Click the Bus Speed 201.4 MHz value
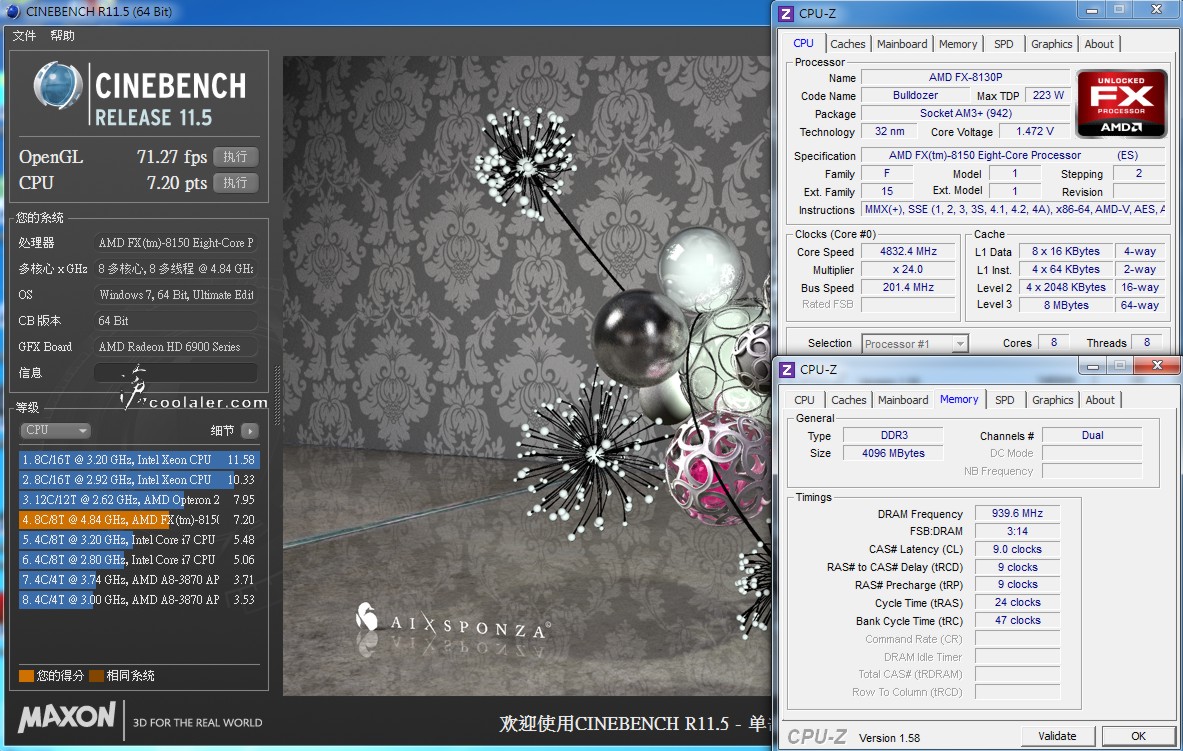Screen dimensions: 1183x751 click(x=908, y=288)
